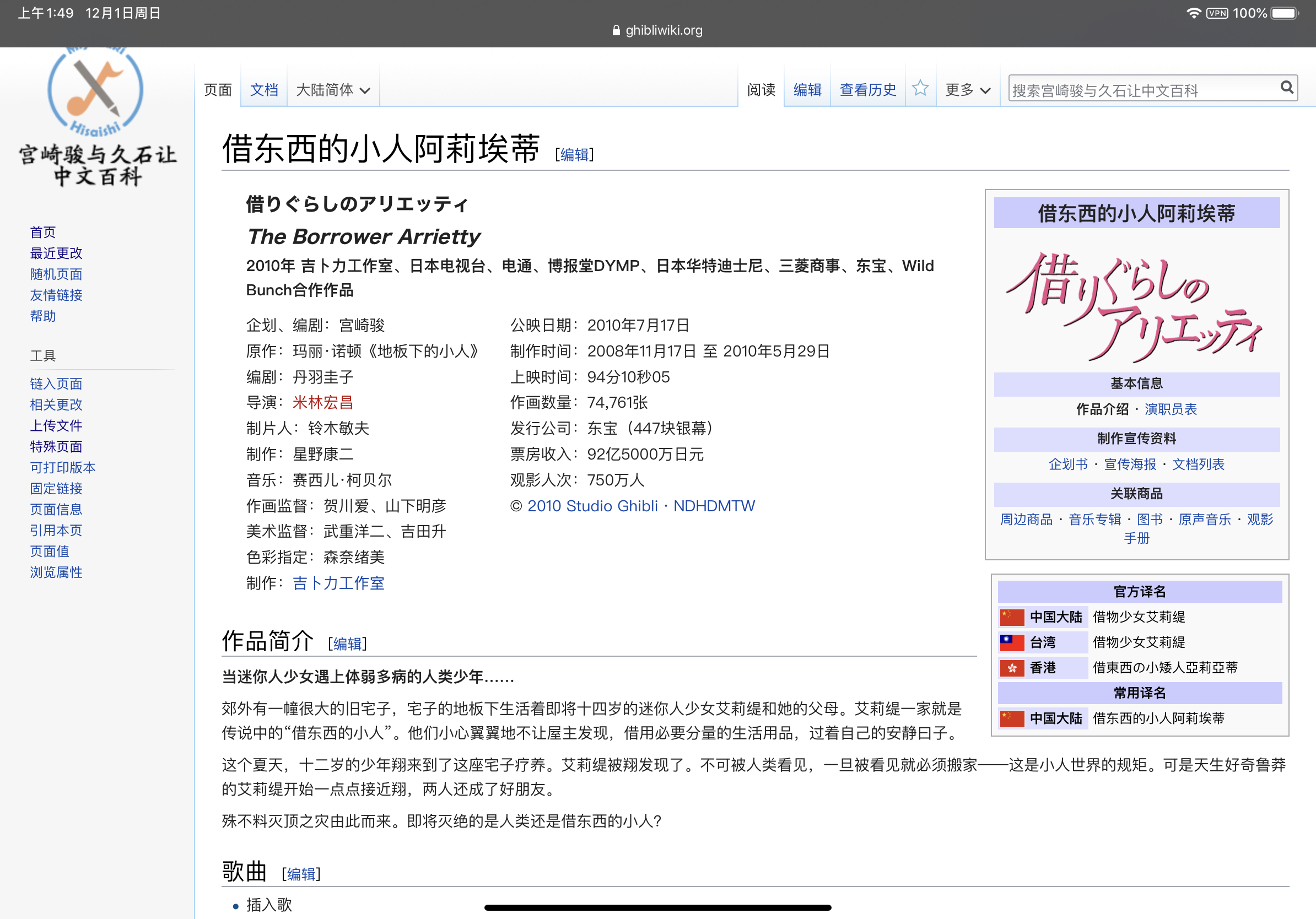
Task: Click the 2010 Studio Ghibli copyright link
Action: pos(592,506)
